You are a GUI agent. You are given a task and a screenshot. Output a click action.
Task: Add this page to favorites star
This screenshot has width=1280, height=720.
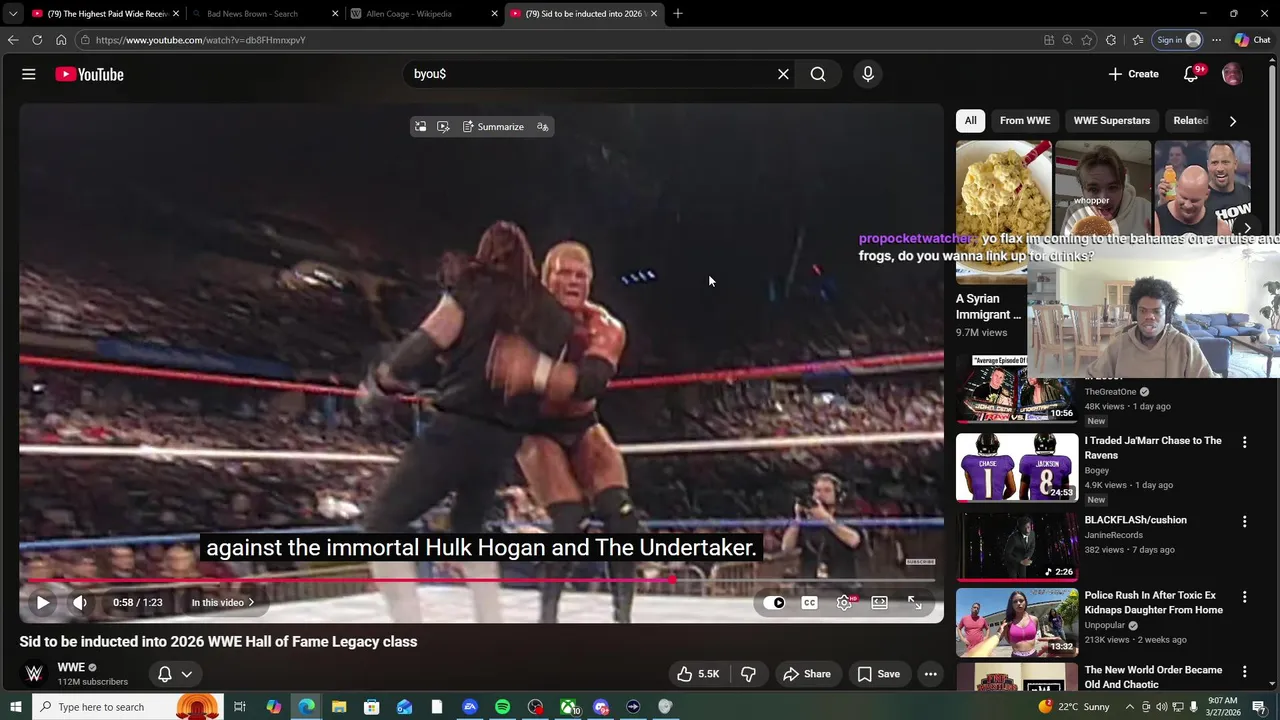pos(1087,40)
